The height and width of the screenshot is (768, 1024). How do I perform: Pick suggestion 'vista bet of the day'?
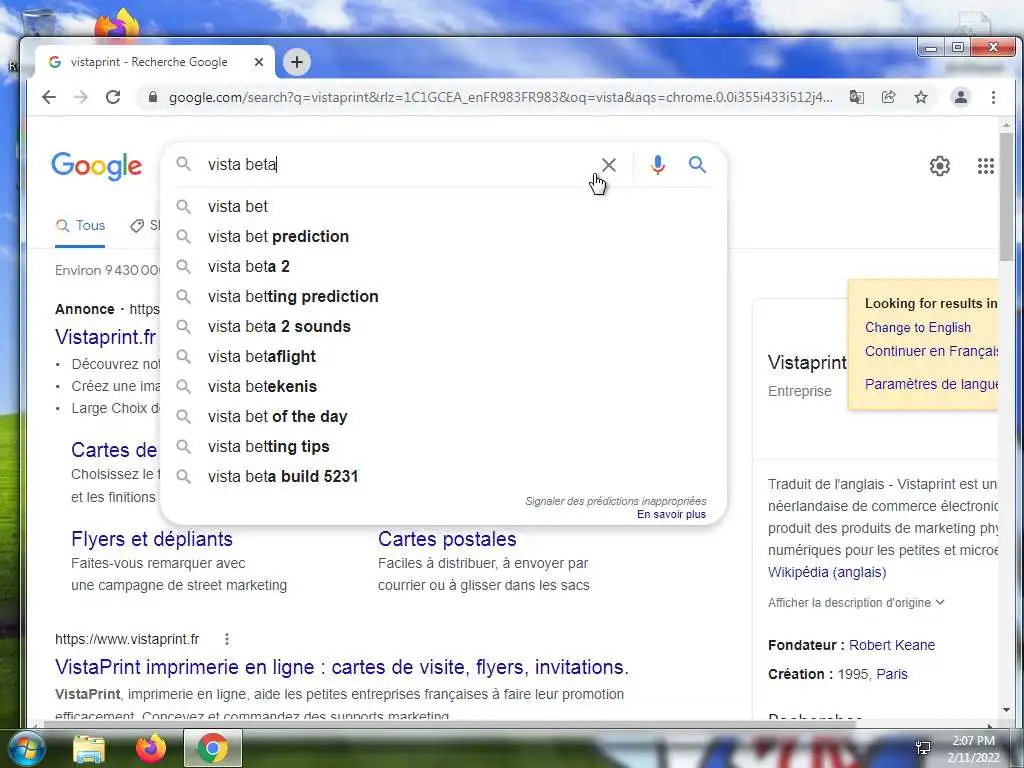(x=443, y=417)
